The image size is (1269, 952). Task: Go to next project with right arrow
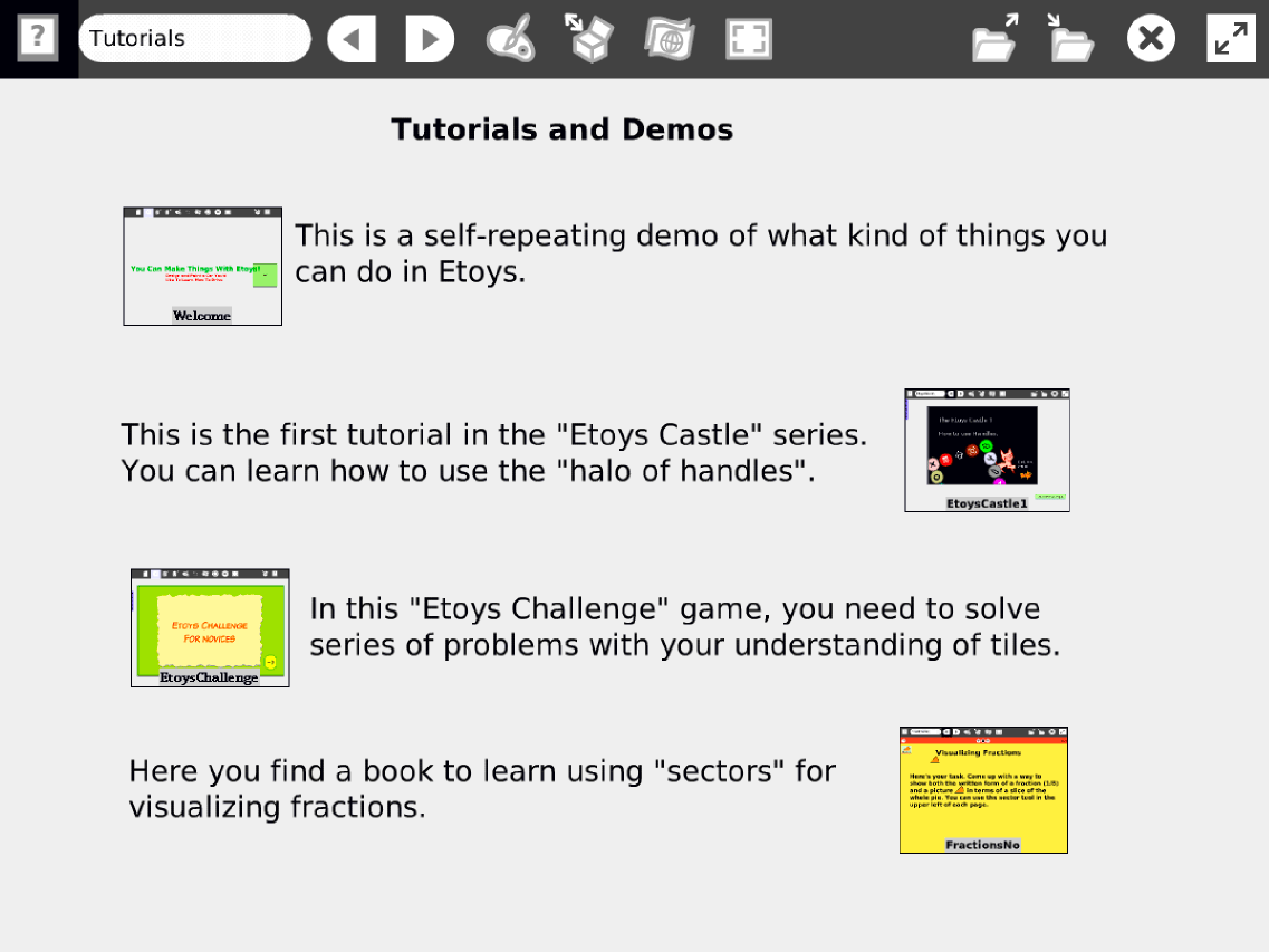429,39
